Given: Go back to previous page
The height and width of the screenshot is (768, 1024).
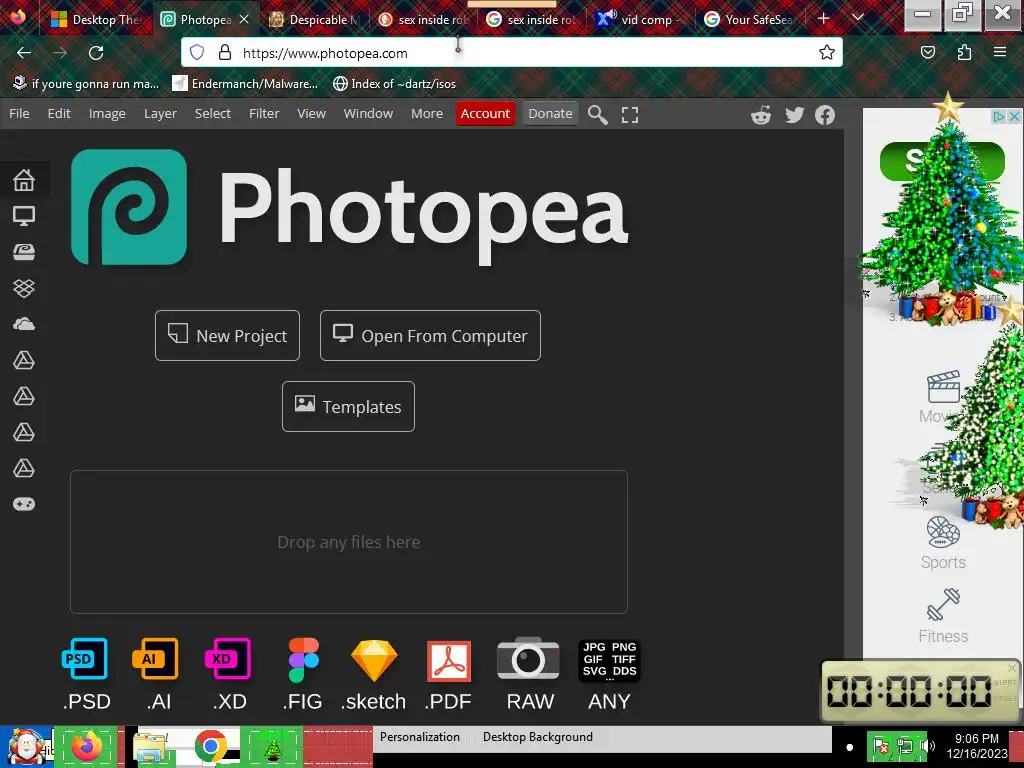Looking at the screenshot, I should [24, 53].
